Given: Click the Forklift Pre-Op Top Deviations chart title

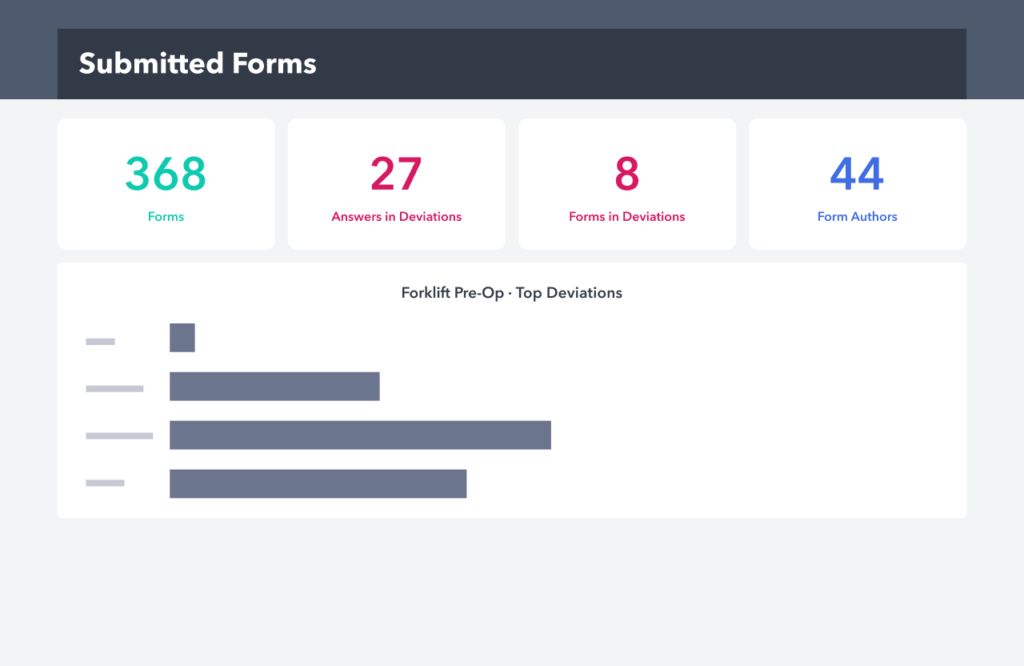Looking at the screenshot, I should [x=511, y=293].
